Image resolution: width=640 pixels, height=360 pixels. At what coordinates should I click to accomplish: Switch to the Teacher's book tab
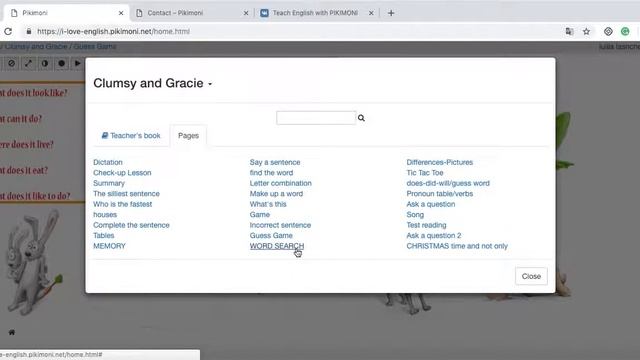131,136
